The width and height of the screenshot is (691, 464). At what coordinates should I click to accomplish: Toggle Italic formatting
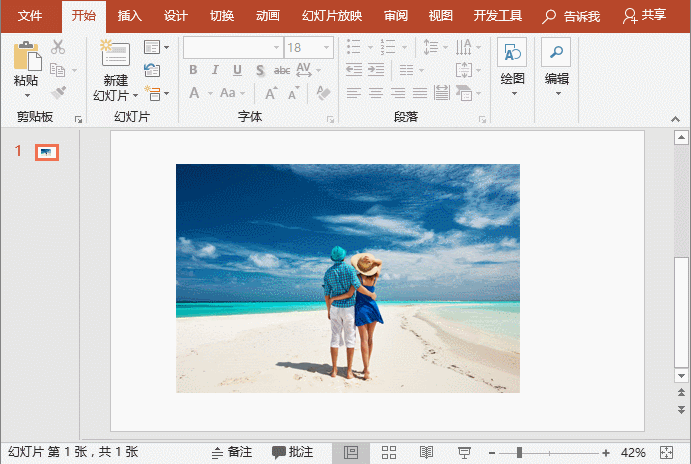(x=215, y=70)
